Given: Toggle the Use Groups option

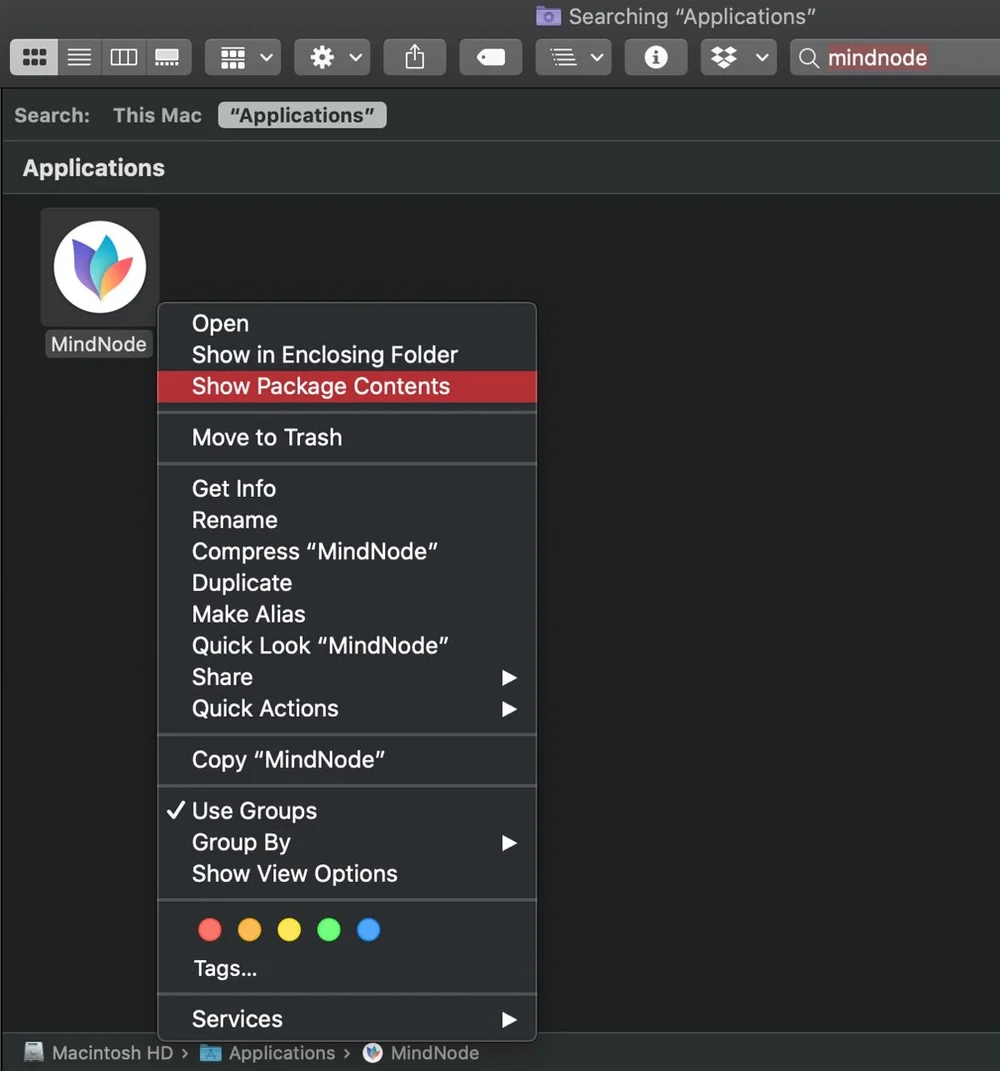Looking at the screenshot, I should pos(254,810).
